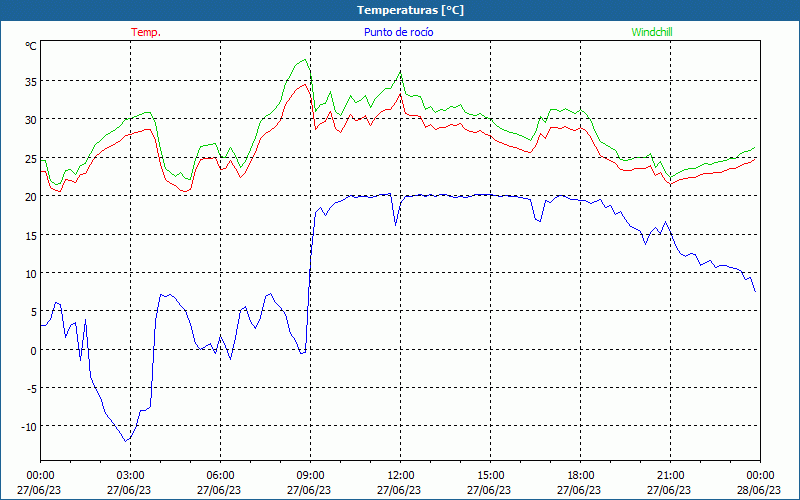This screenshot has height=500, width=800.
Task: Click the 06:00 time axis label
Action: coord(220,476)
